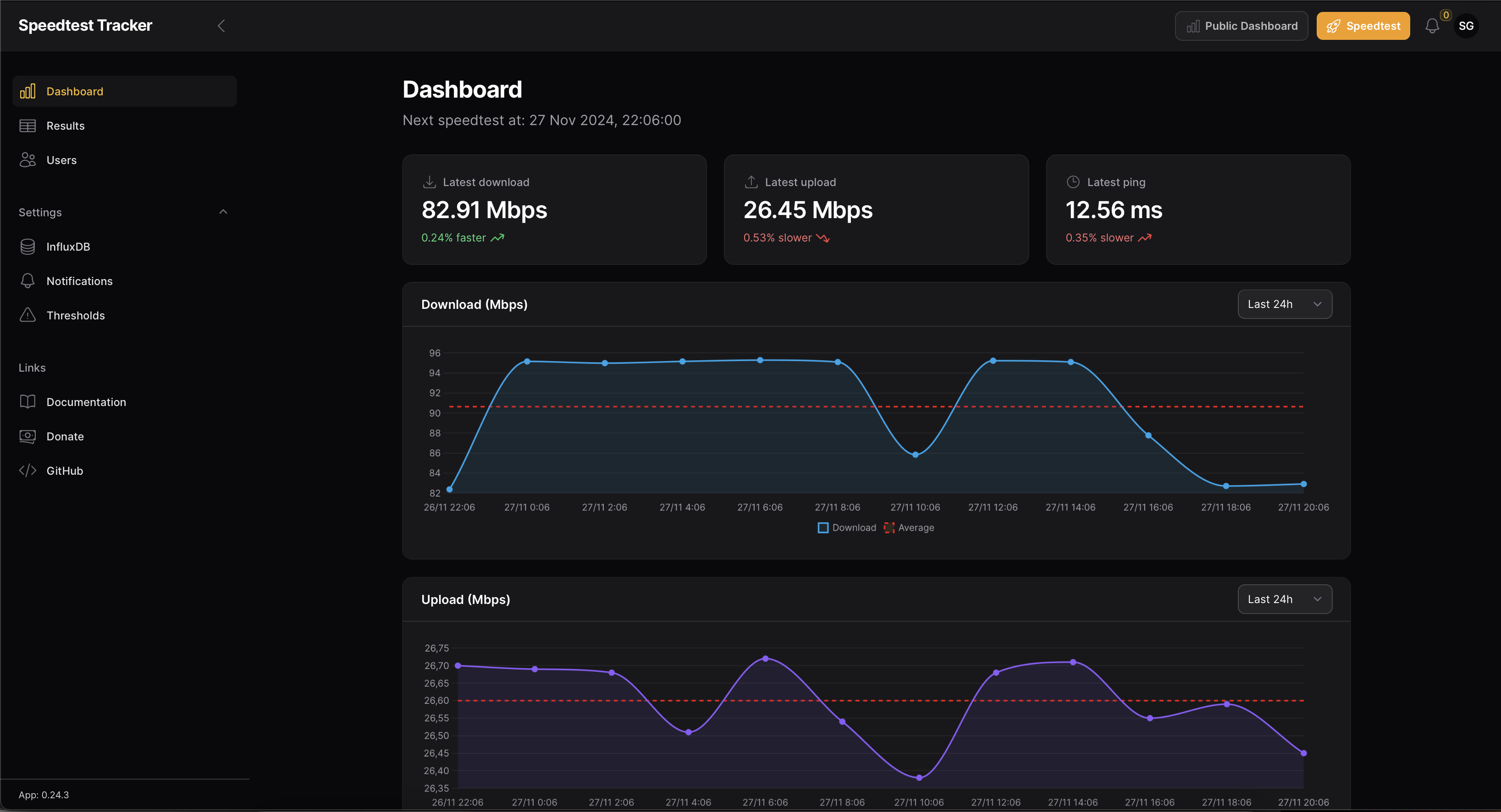Image resolution: width=1501 pixels, height=812 pixels.
Task: Open the Results menu item
Action: point(65,126)
